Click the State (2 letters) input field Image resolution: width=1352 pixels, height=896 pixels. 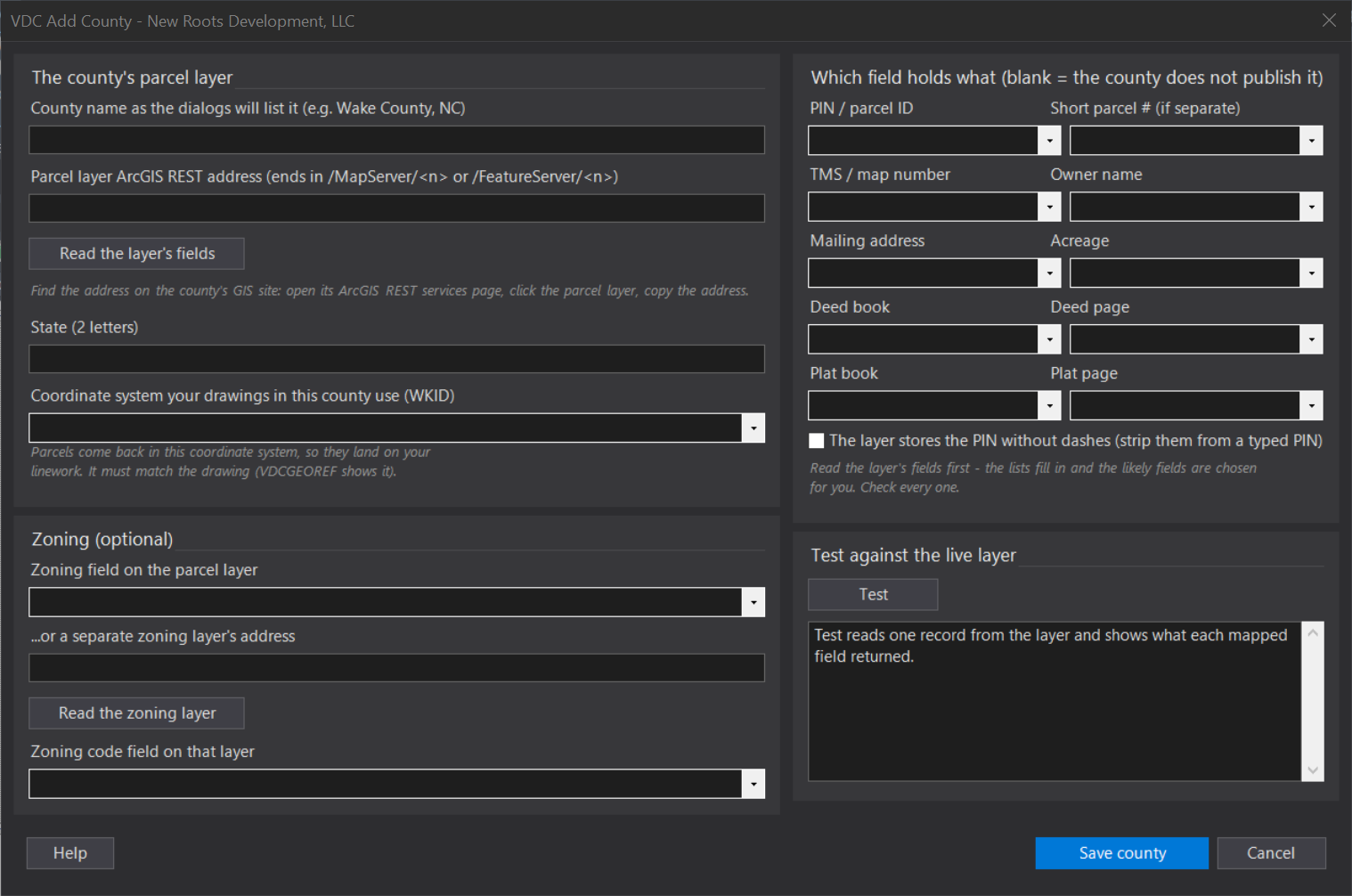396,359
